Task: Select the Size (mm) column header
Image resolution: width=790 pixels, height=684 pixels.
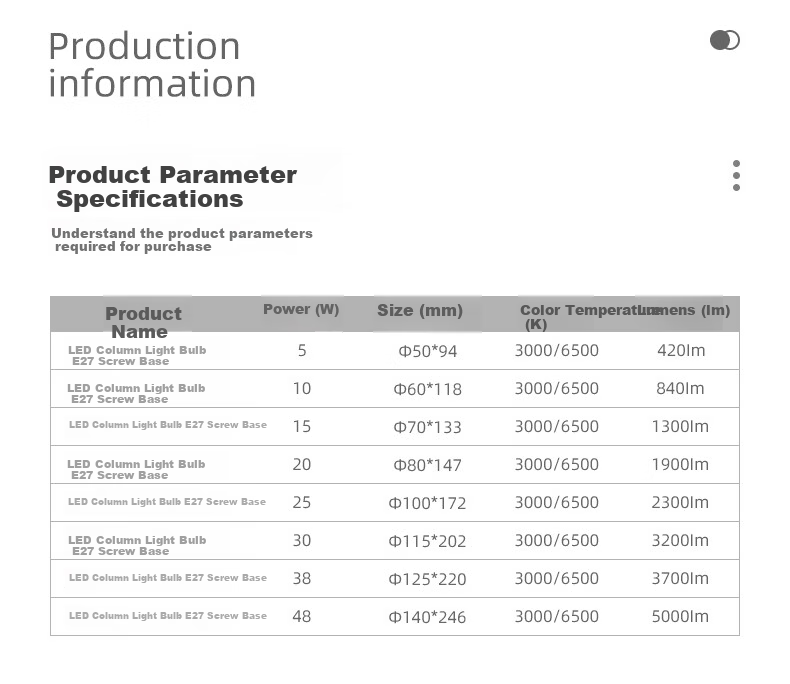Action: coord(420,310)
